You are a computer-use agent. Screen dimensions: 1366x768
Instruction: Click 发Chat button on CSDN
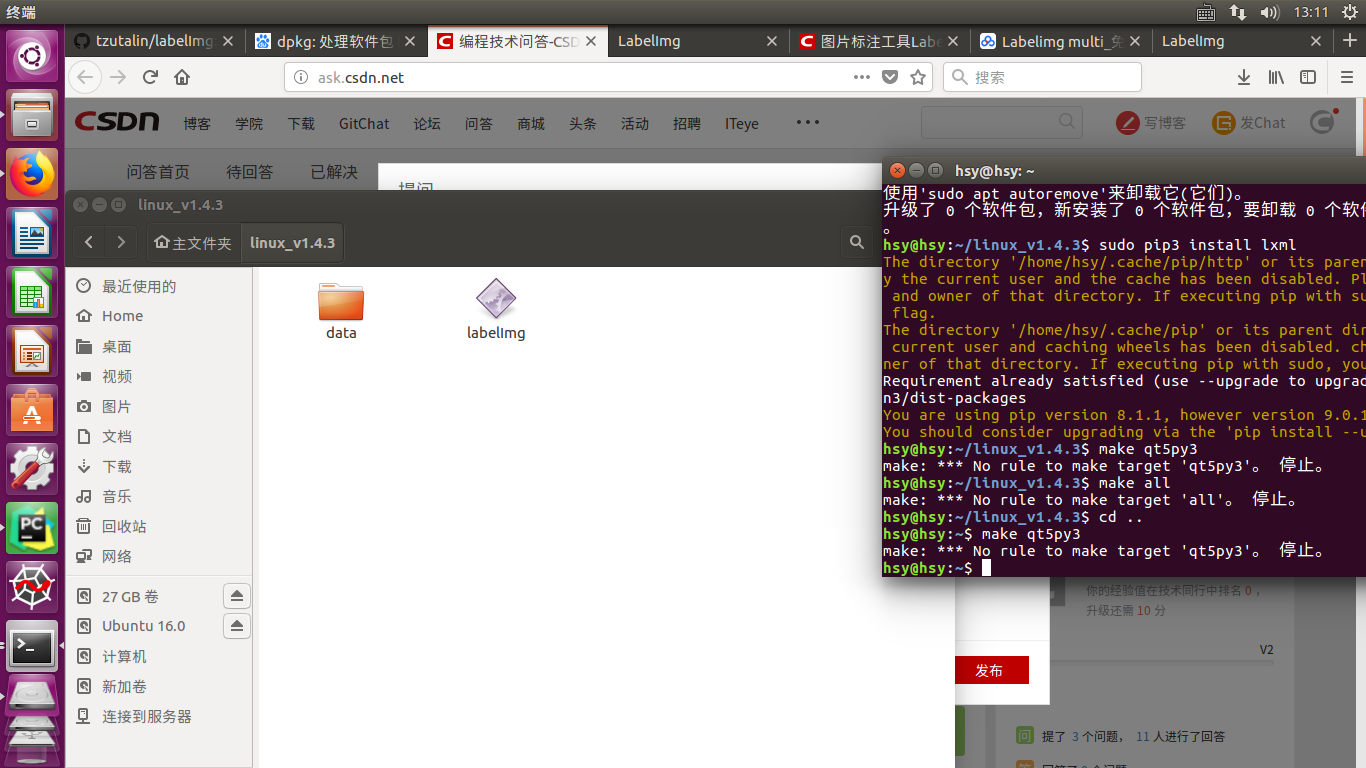coord(1249,123)
